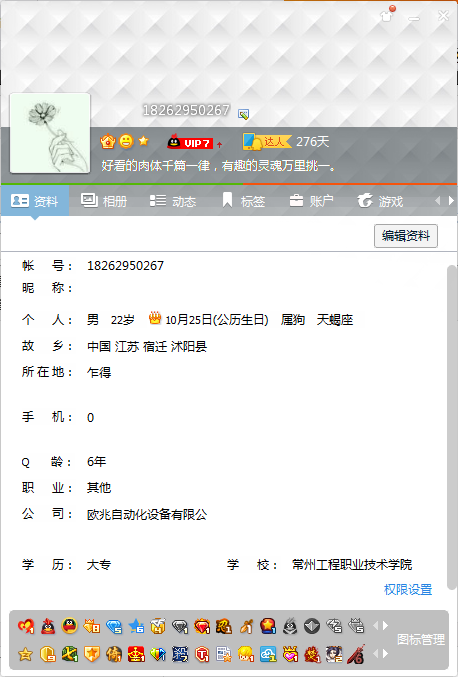
Task: Click the edit remark icon beside the account number
Action: click(243, 114)
